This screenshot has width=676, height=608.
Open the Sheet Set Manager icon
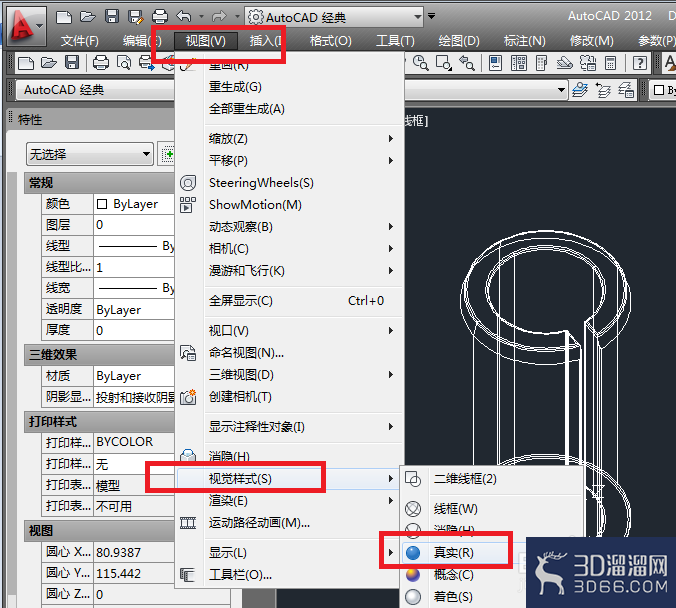[564, 63]
